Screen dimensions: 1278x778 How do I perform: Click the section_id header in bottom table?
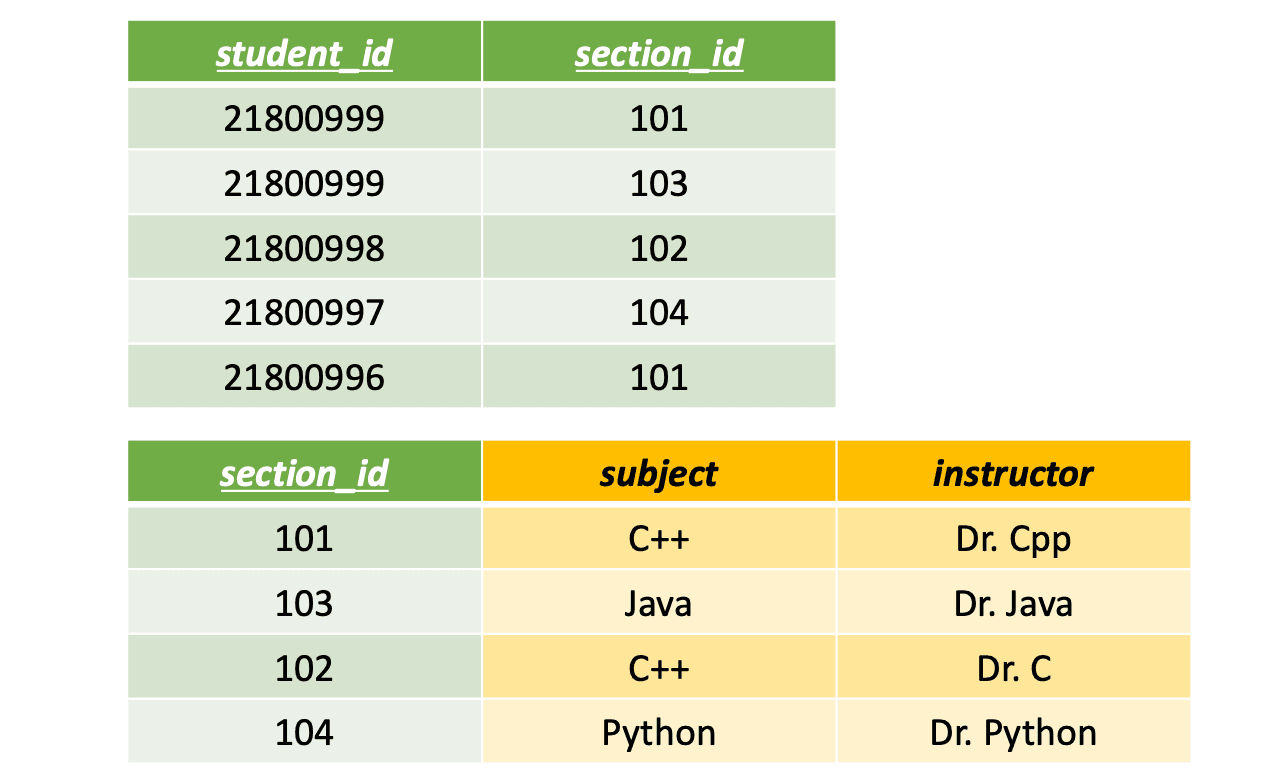click(x=304, y=472)
